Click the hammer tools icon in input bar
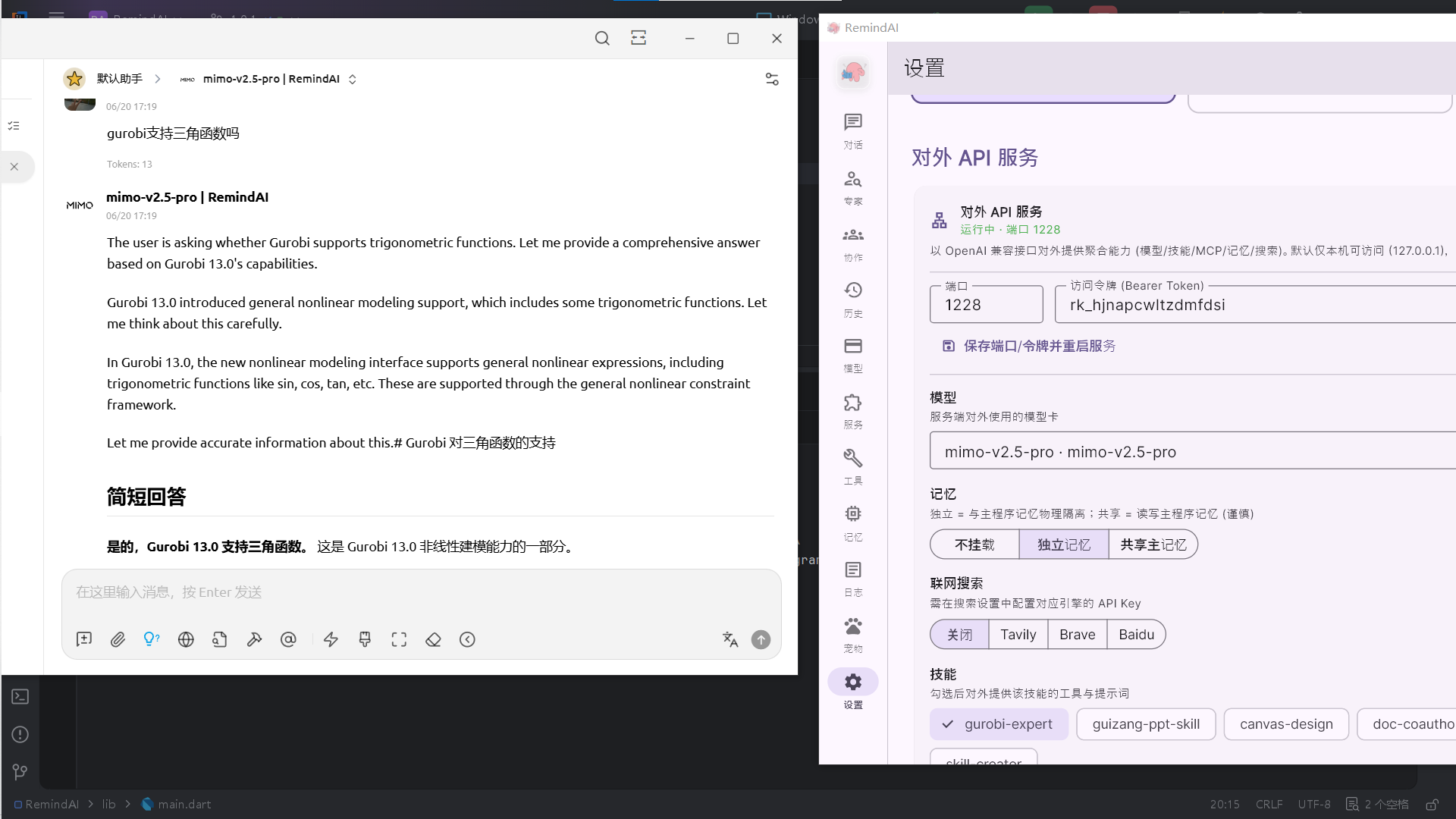 [x=254, y=639]
